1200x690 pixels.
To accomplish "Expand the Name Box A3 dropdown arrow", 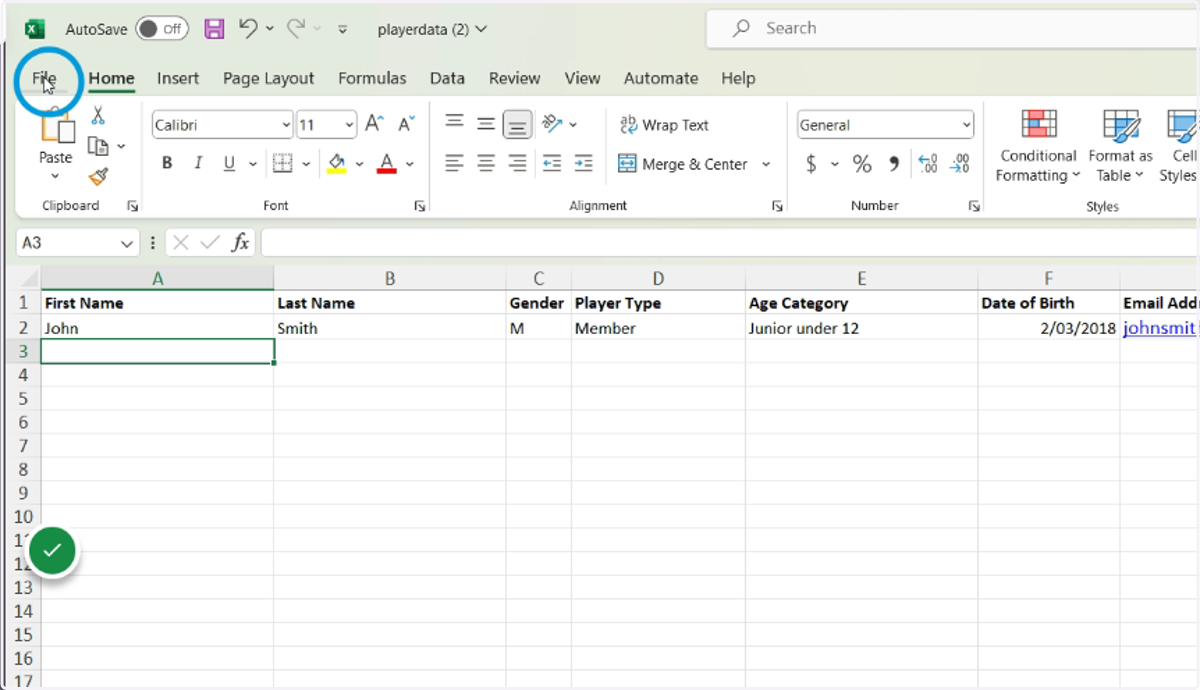I will [127, 243].
